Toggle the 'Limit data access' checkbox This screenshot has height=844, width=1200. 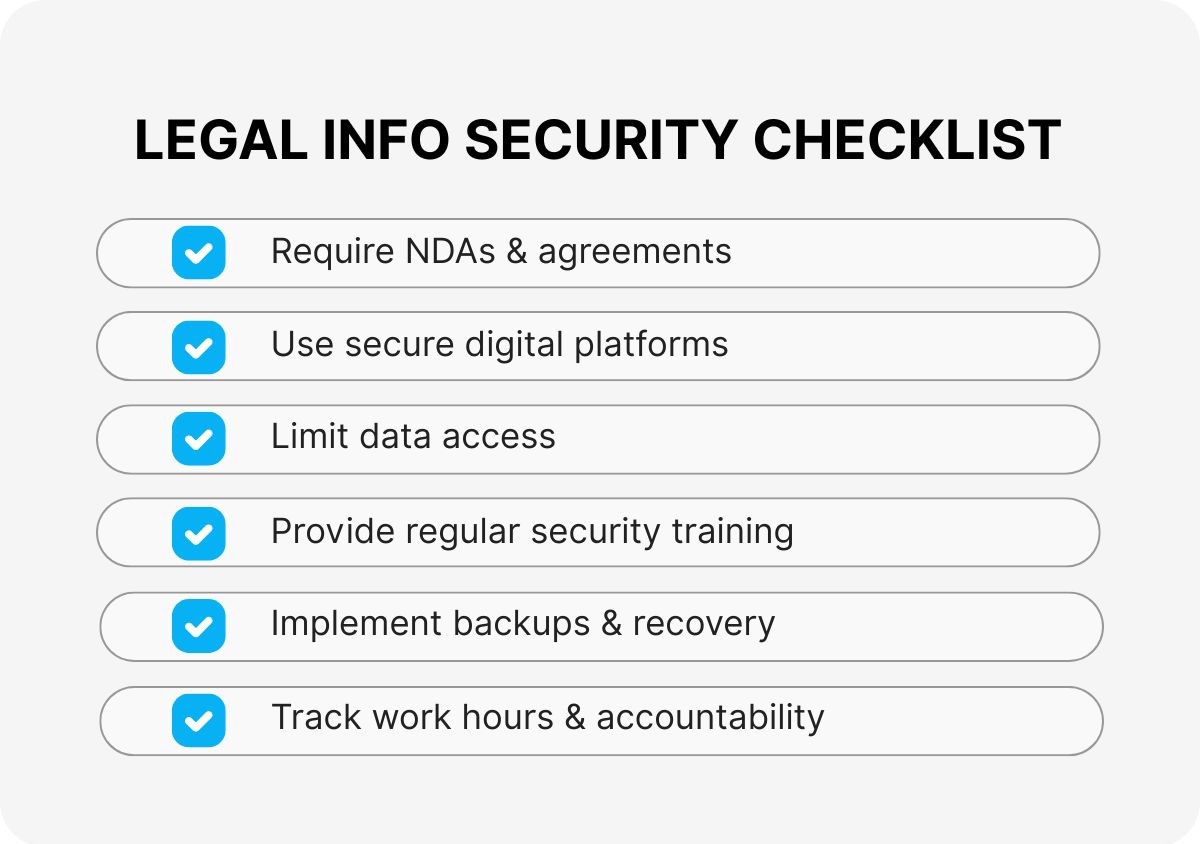198,439
